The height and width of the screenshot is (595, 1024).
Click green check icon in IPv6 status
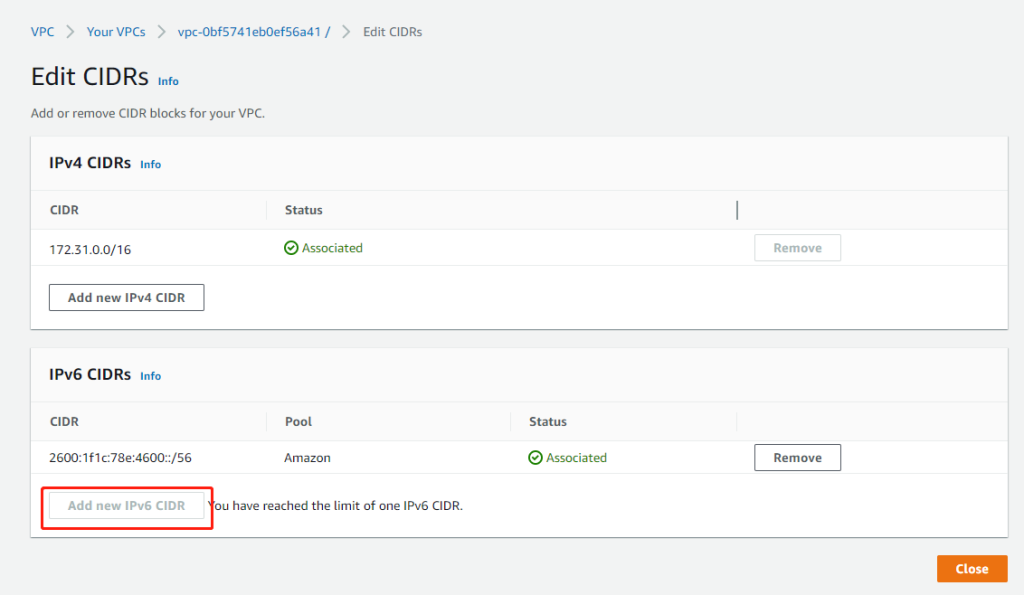(x=535, y=458)
